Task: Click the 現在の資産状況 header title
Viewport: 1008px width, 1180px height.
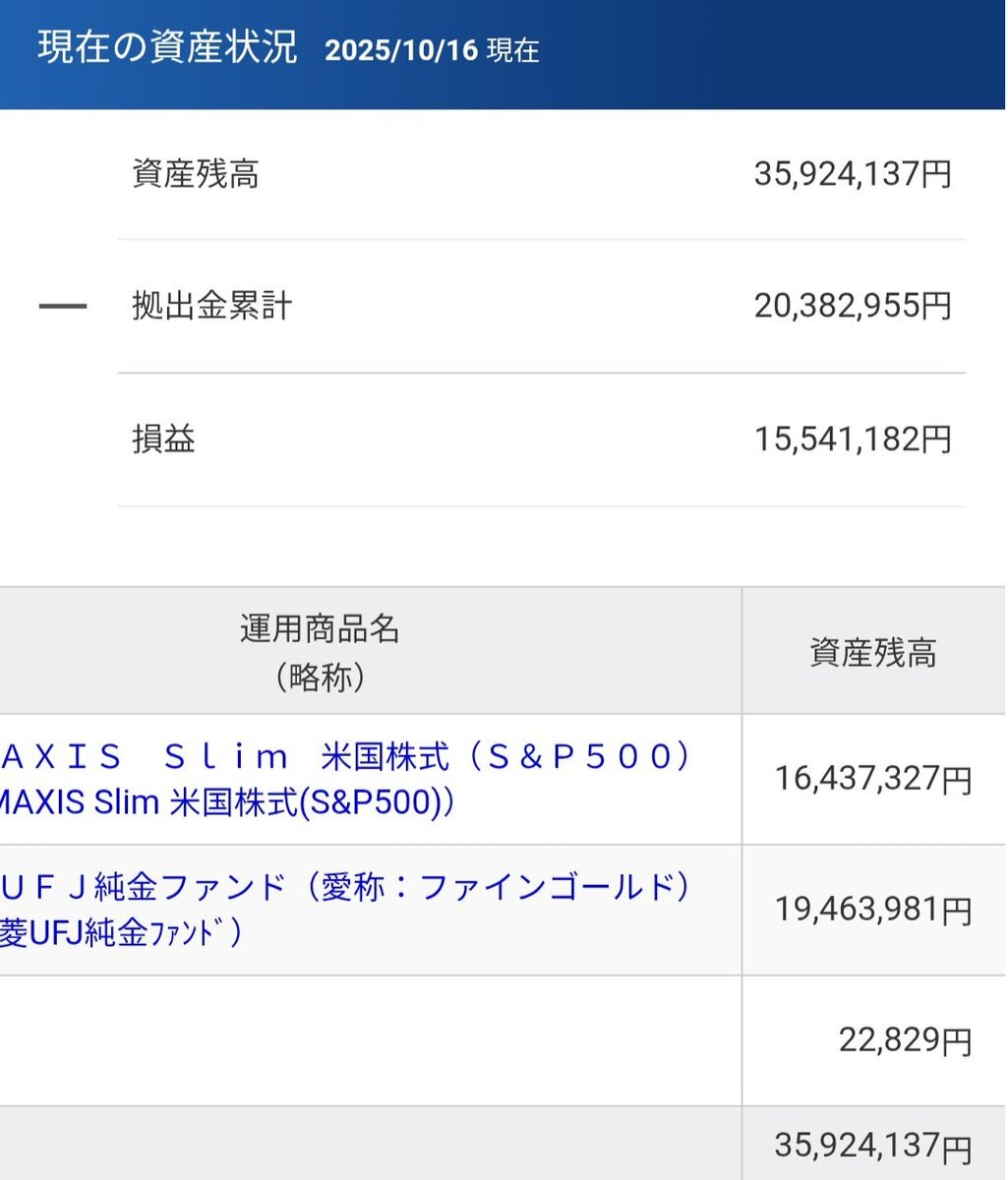Action: click(167, 48)
